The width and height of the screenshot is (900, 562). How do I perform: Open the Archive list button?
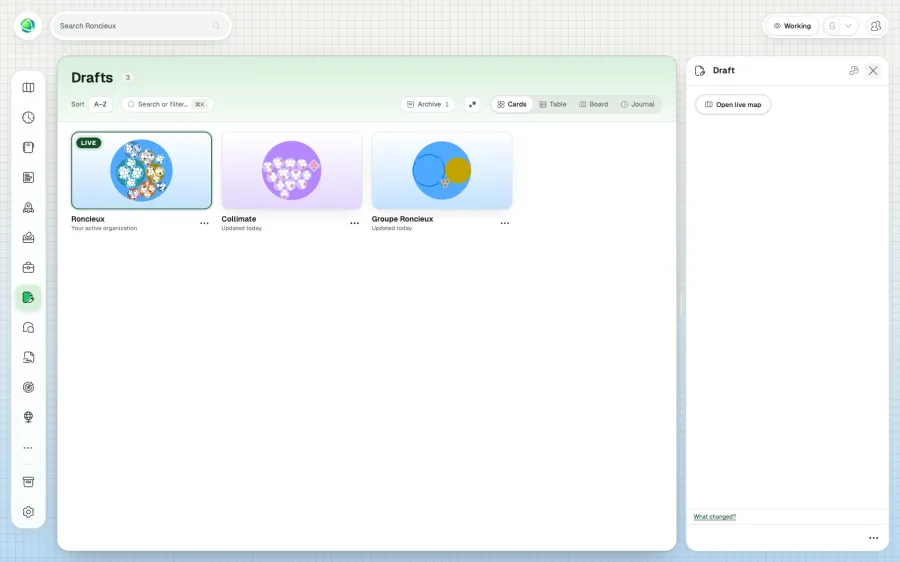point(428,104)
